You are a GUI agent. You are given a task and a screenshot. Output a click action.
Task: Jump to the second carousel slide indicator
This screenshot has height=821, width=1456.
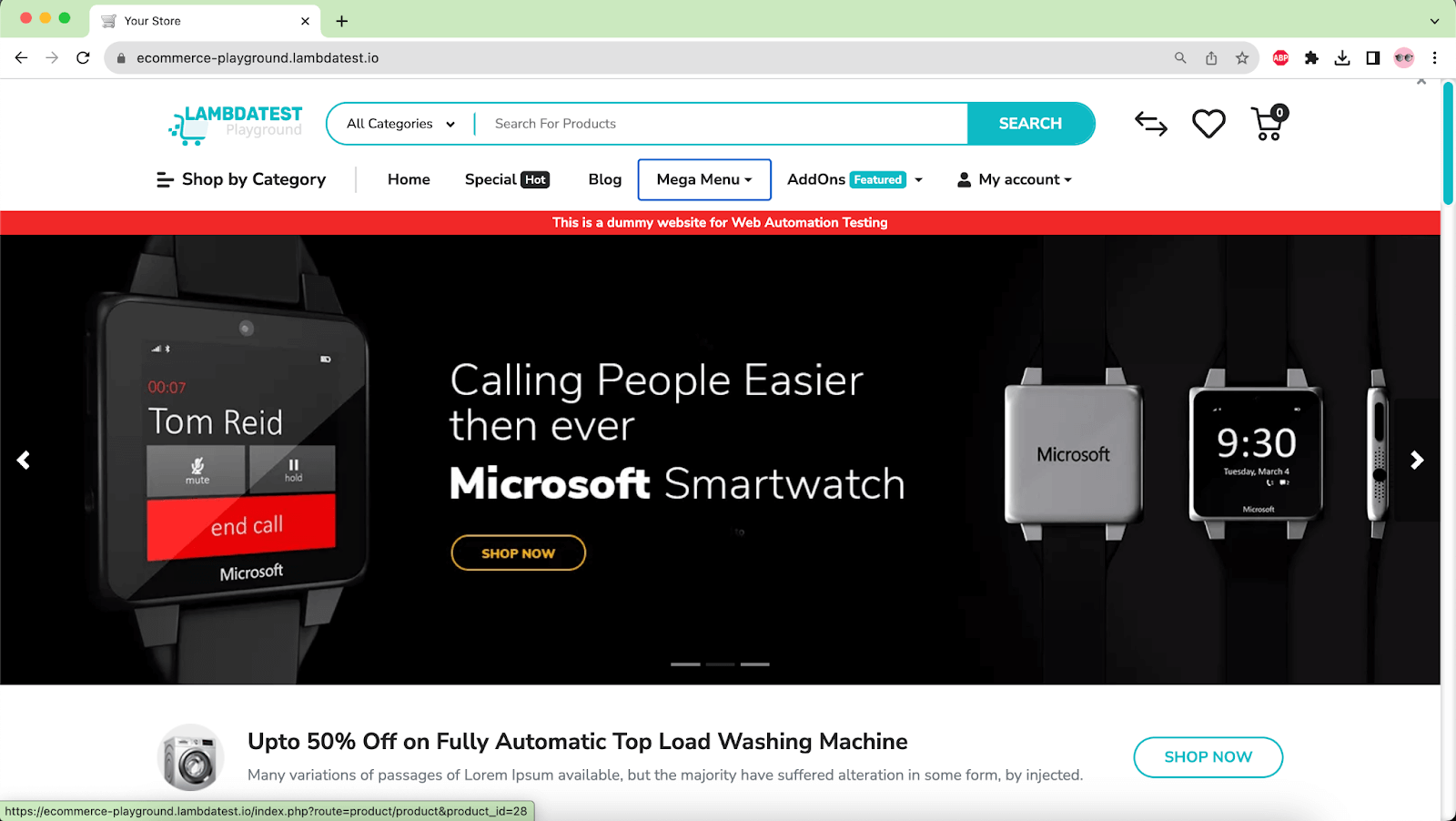click(x=720, y=664)
